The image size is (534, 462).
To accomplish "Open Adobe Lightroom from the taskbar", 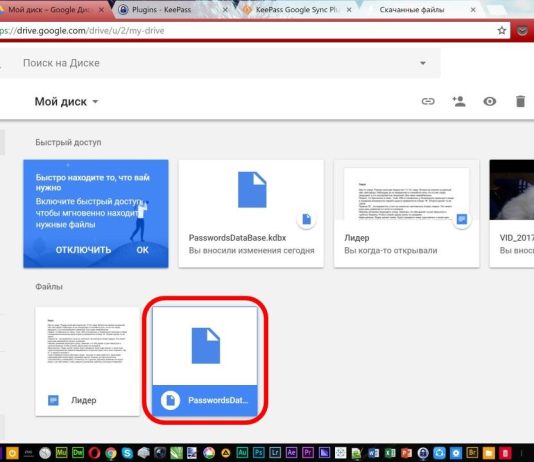I will [x=275, y=453].
